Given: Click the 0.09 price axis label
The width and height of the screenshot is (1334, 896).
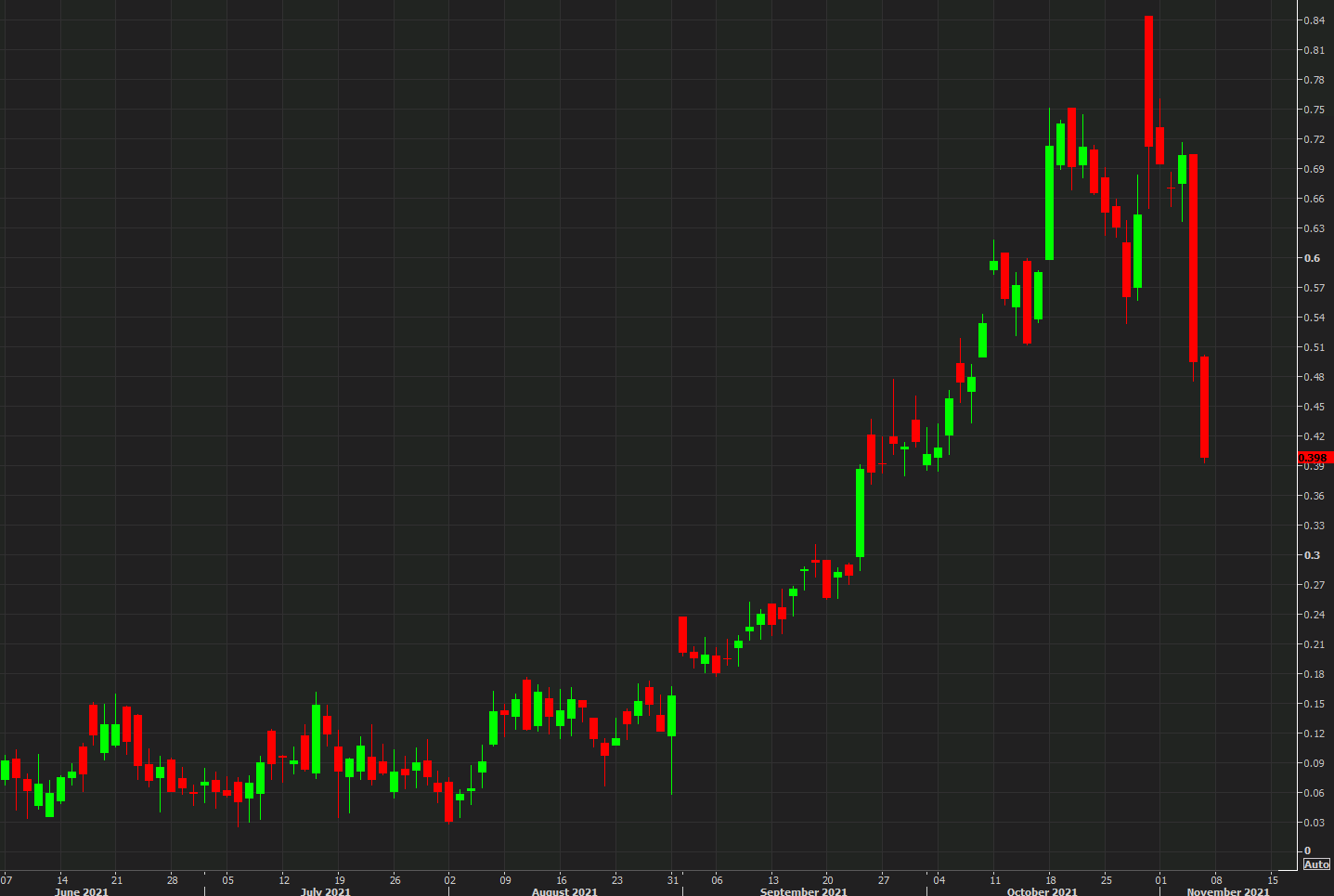Looking at the screenshot, I should 1314,763.
